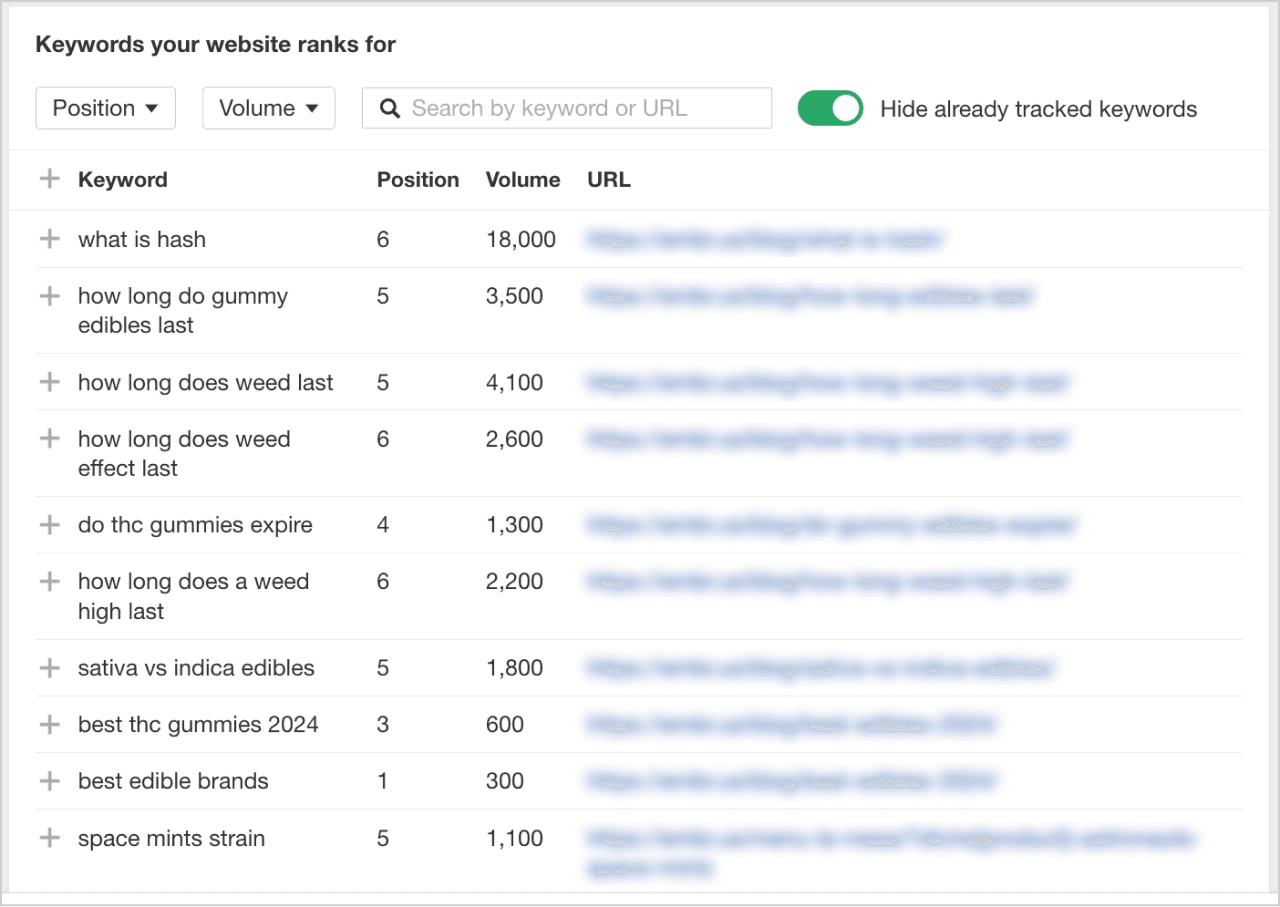Click the add-all plus icon in header
Viewport: 1280px width, 907px height.
click(49, 180)
